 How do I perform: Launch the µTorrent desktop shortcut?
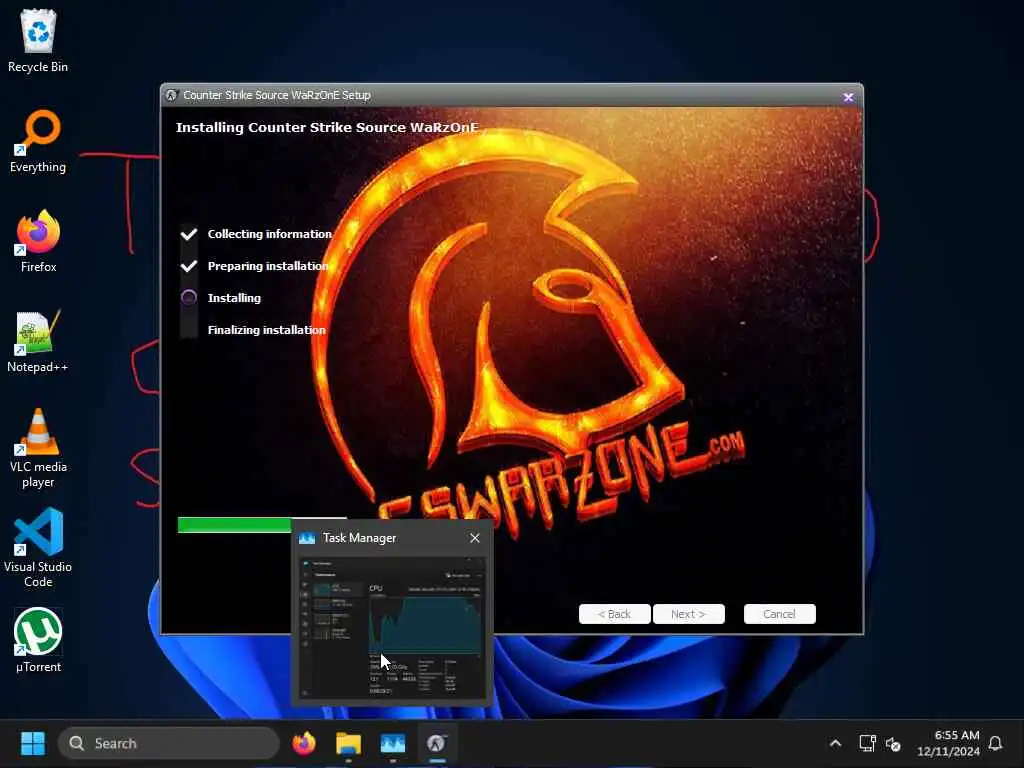pos(38,641)
